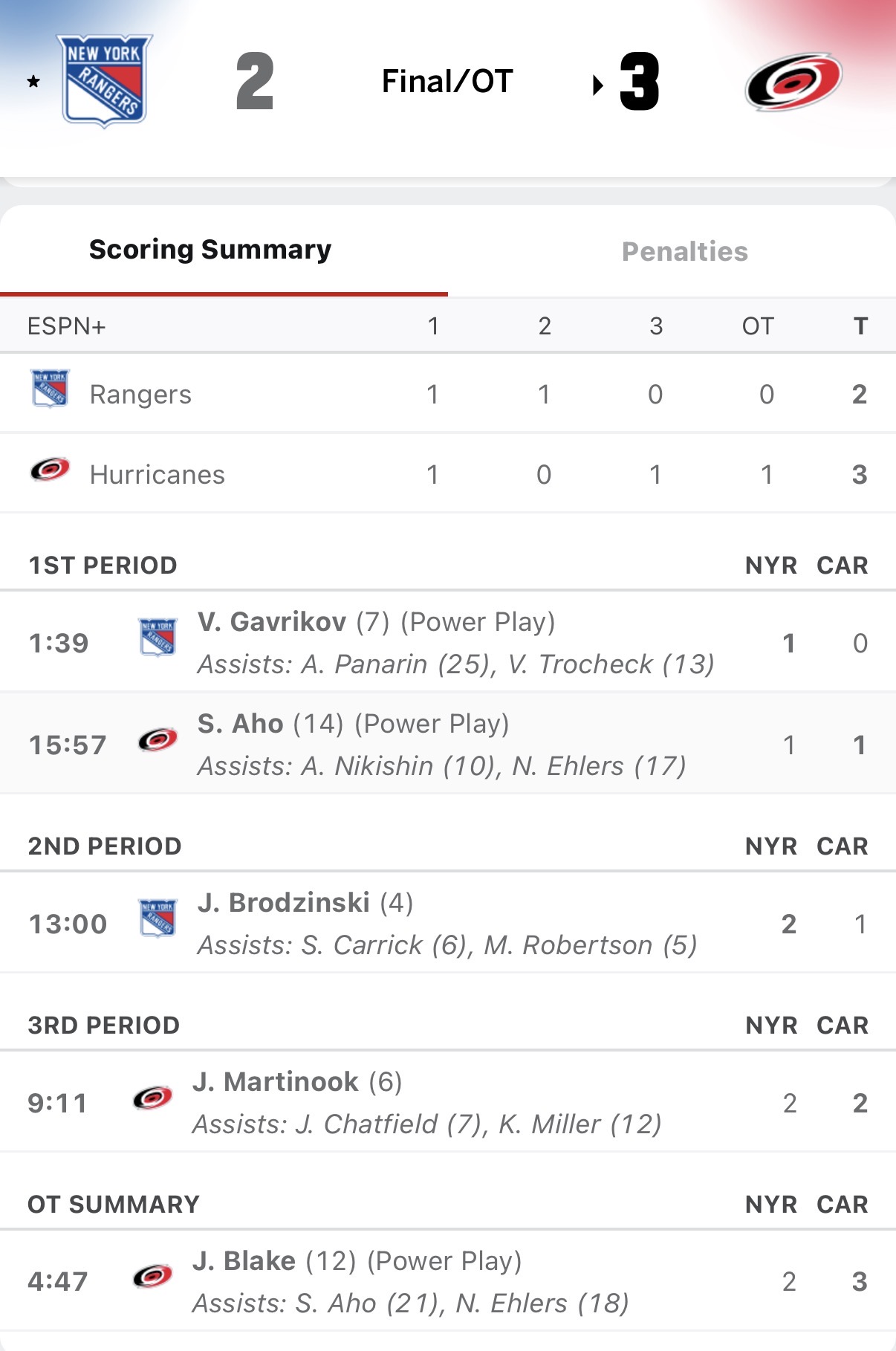The image size is (896, 1351).
Task: Select the Scoring Summary tab
Action: pos(210,250)
